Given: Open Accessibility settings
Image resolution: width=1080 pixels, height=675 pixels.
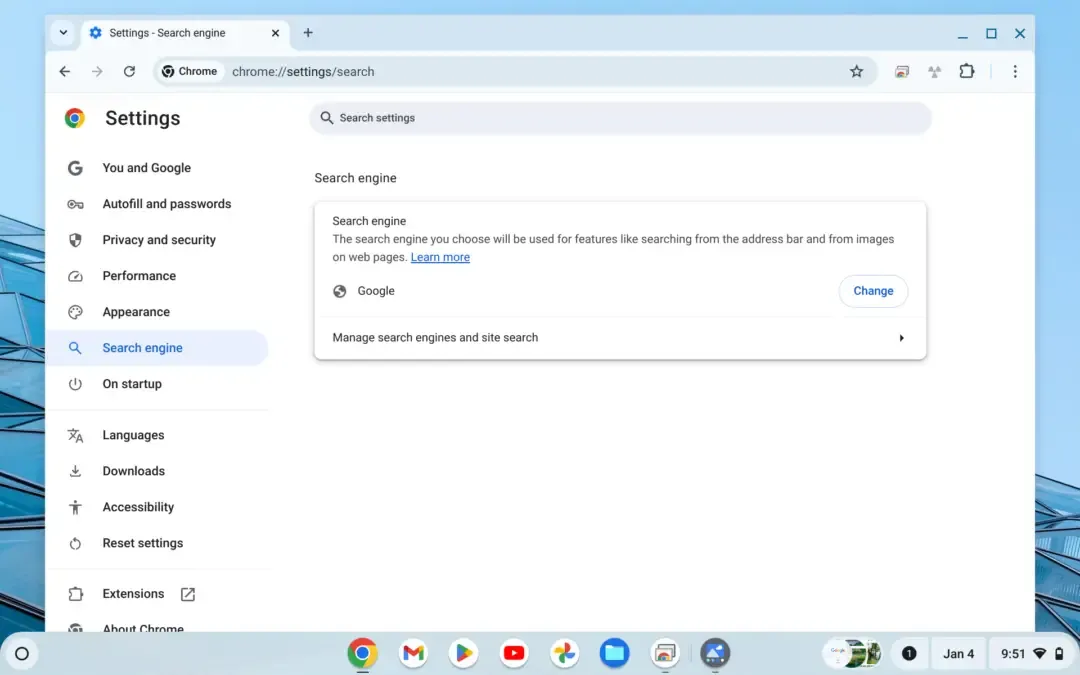Looking at the screenshot, I should point(157,507).
